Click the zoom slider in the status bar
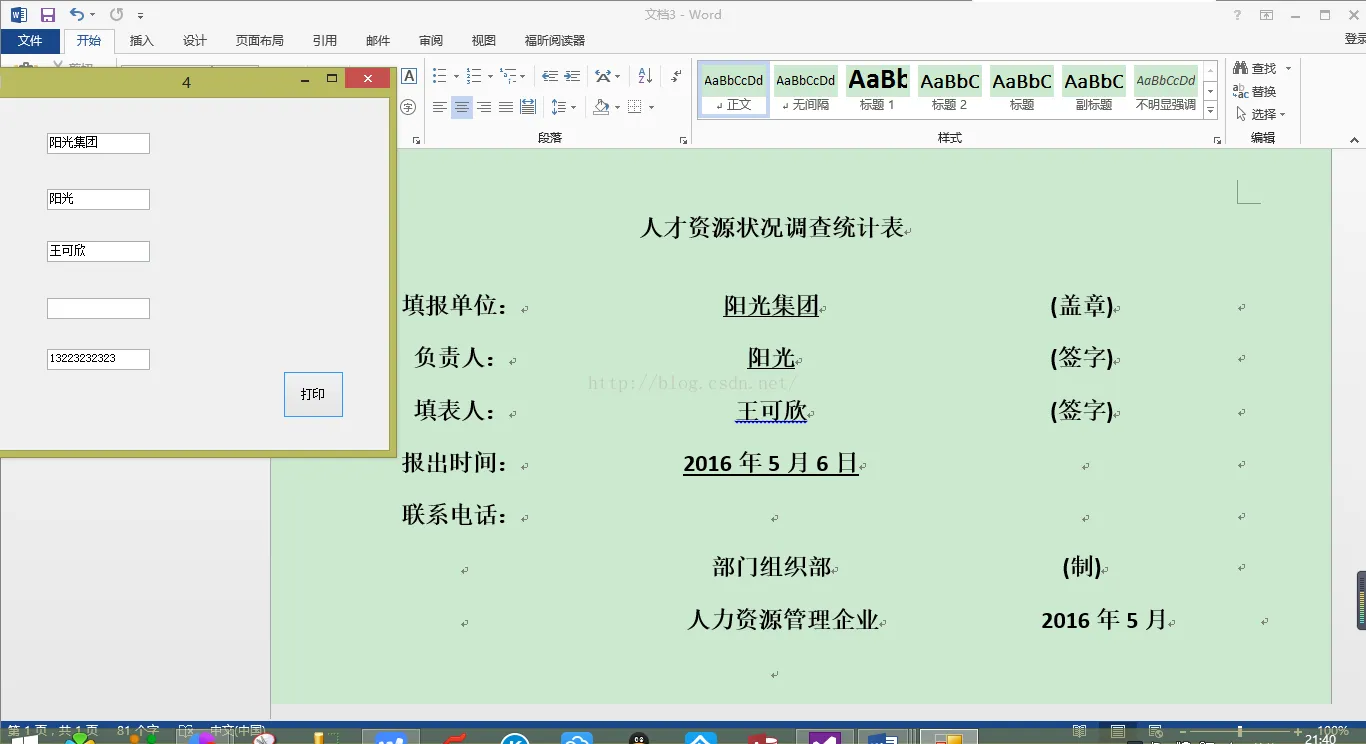1366x744 pixels. click(1239, 732)
